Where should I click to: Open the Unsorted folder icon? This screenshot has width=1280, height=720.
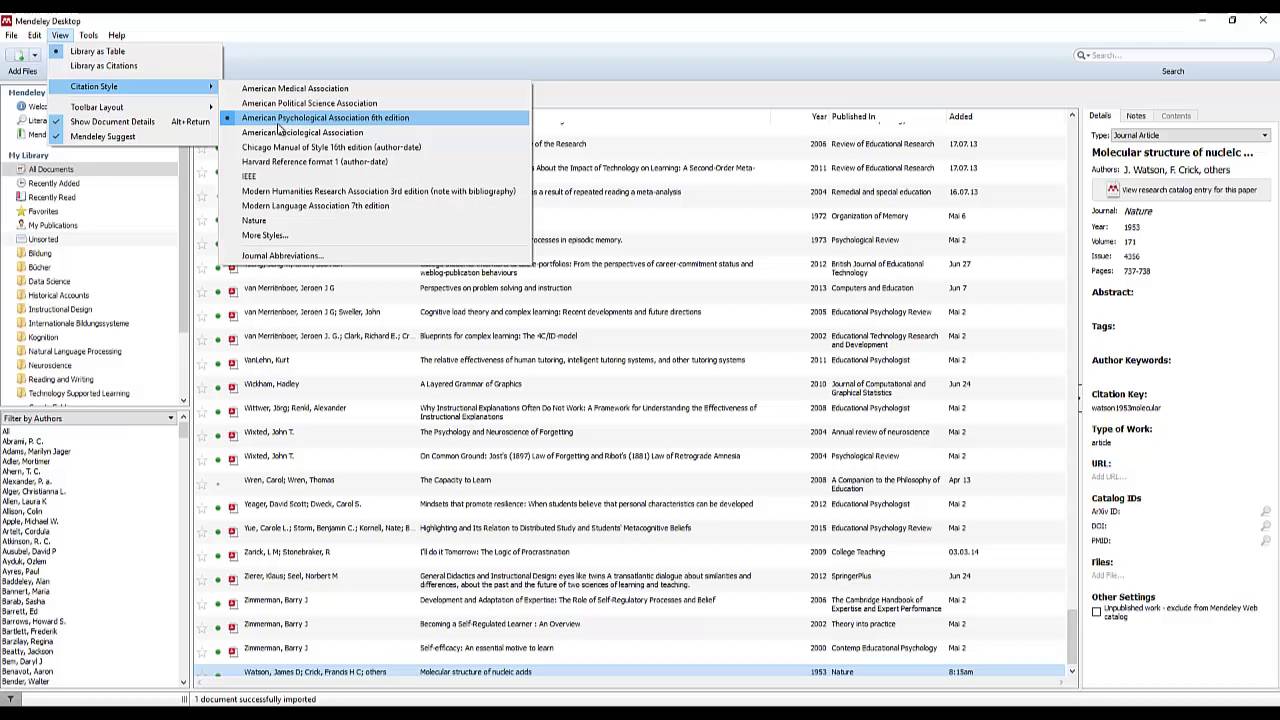(x=21, y=240)
